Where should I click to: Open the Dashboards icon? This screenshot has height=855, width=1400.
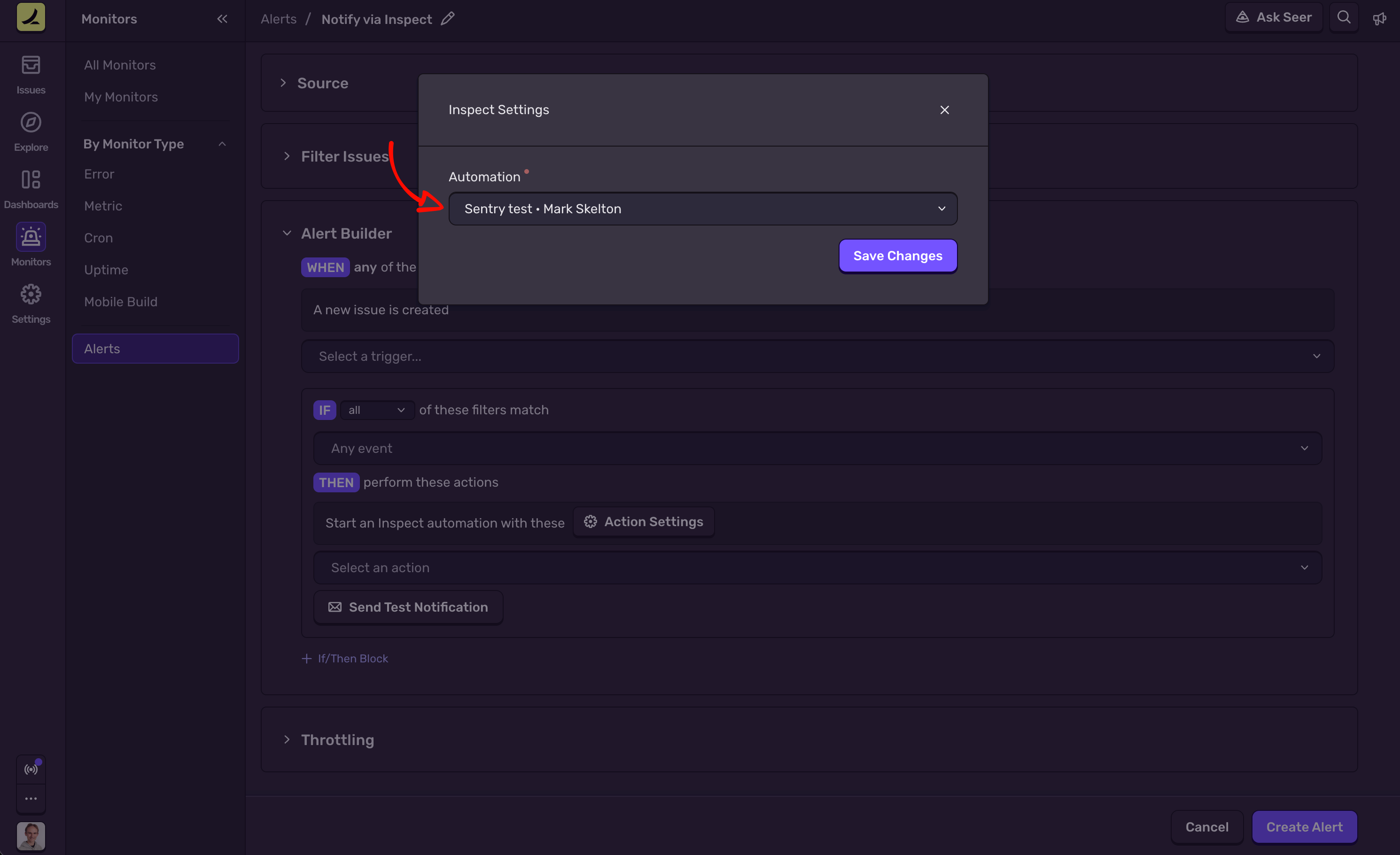(31, 179)
